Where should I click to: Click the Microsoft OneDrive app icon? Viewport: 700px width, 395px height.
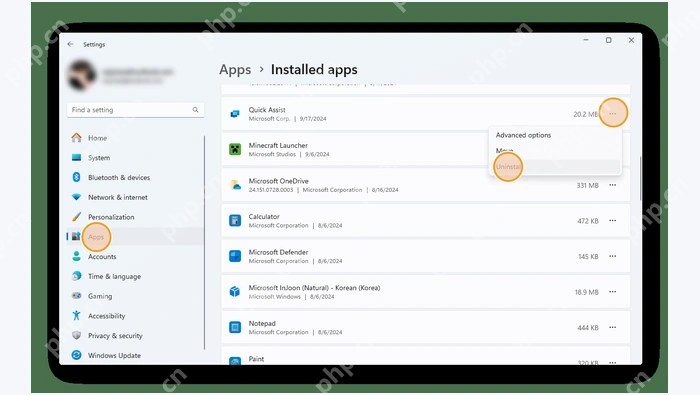pyautogui.click(x=235, y=185)
